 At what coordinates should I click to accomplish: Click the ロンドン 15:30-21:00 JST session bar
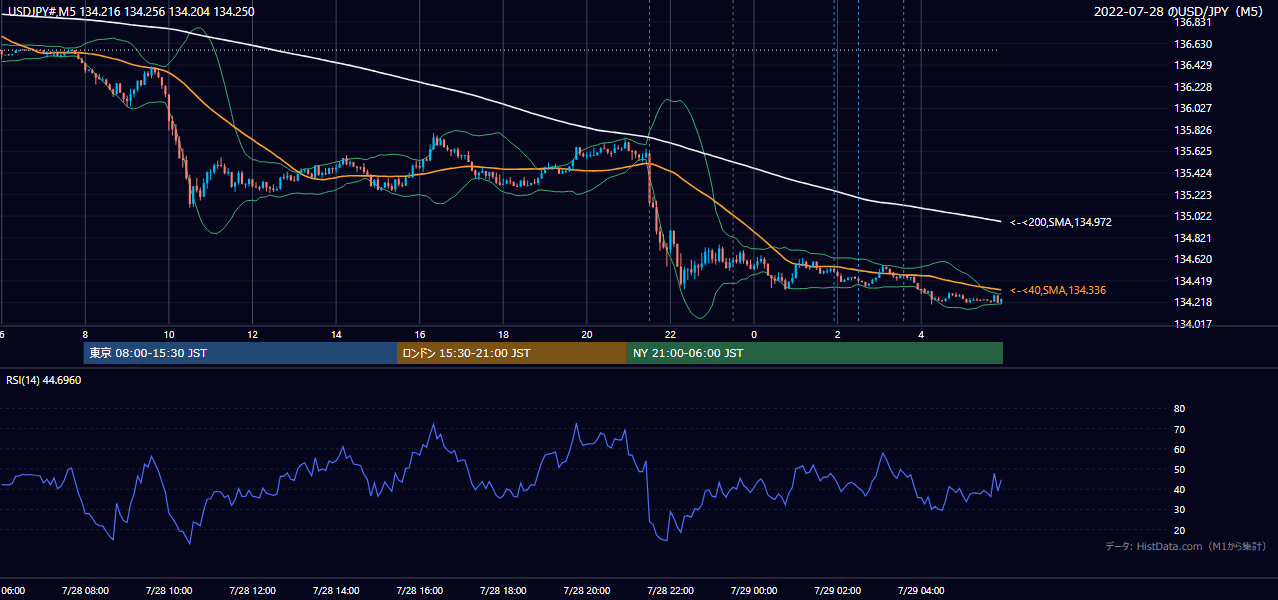pos(512,353)
